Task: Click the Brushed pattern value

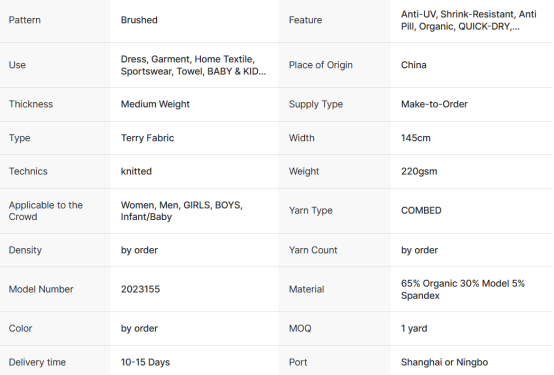Action: click(x=139, y=20)
